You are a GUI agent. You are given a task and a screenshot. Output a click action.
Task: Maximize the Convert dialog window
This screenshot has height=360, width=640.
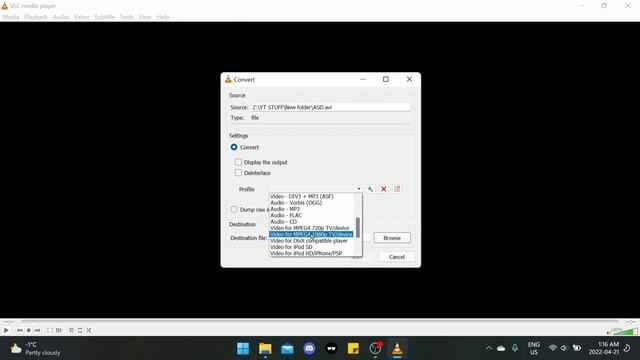point(386,79)
